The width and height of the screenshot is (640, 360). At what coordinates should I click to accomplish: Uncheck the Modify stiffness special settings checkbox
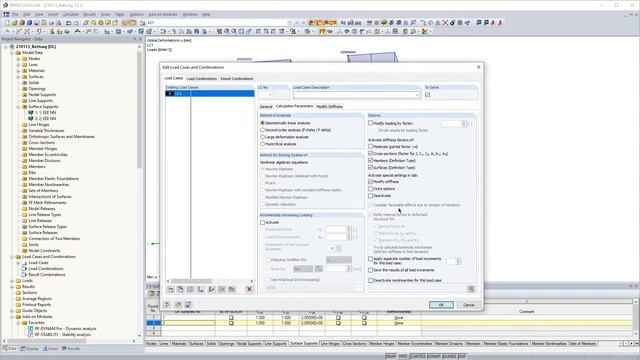click(x=371, y=182)
